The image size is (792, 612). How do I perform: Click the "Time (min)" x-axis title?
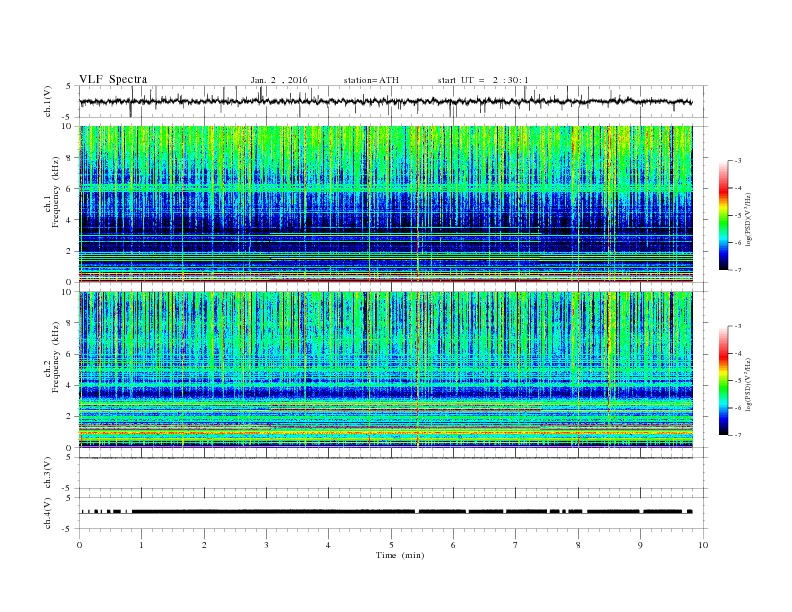[400, 555]
